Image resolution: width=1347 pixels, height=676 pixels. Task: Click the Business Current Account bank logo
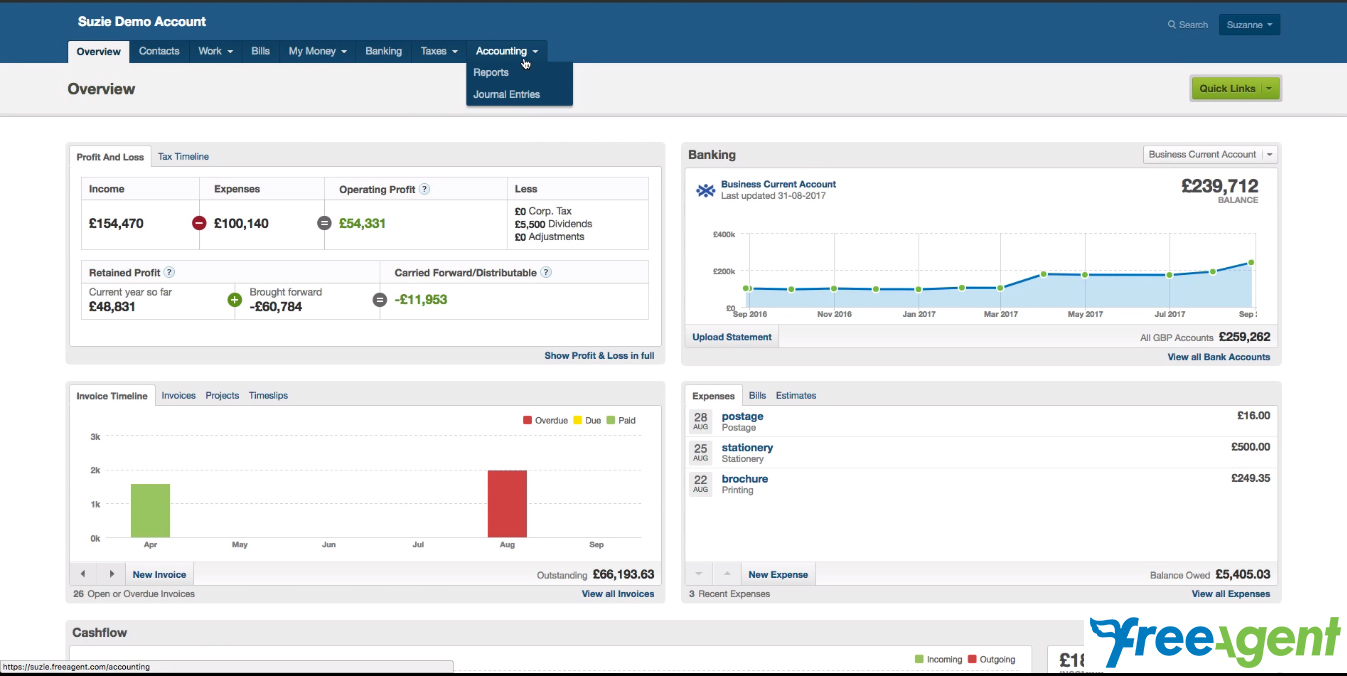coord(706,190)
